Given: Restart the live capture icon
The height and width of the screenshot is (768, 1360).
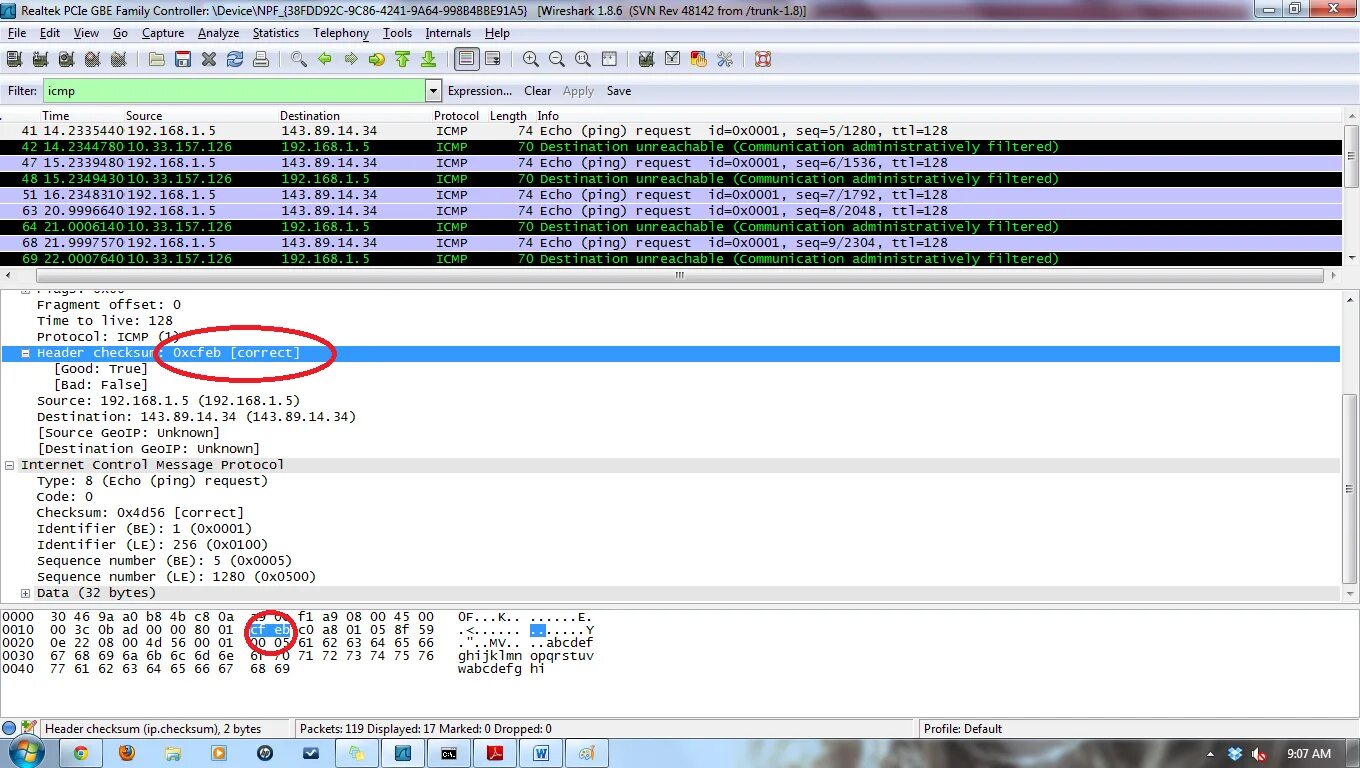Looking at the screenshot, I should 118,59.
